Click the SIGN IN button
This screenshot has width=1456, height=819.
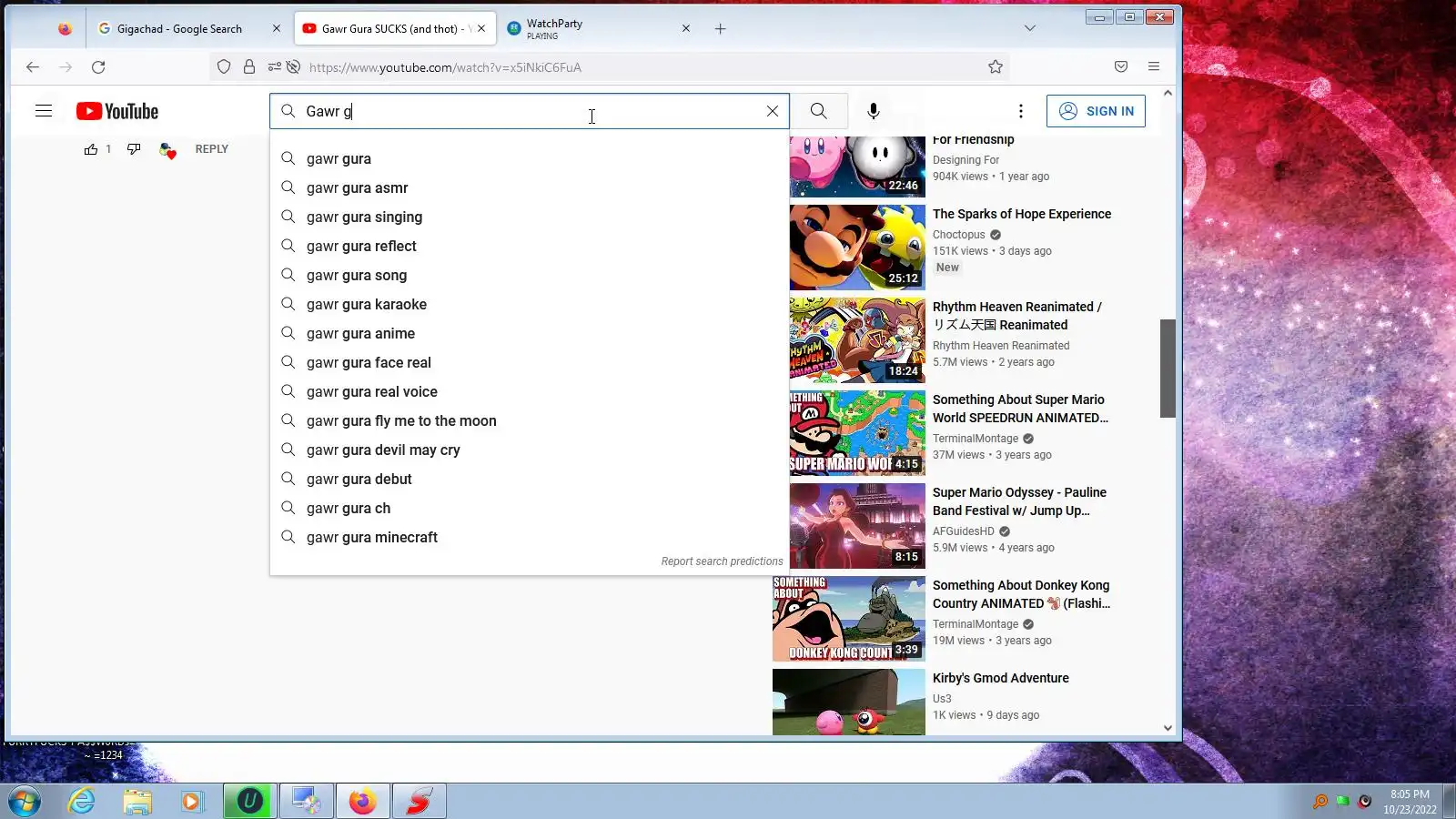point(1096,111)
